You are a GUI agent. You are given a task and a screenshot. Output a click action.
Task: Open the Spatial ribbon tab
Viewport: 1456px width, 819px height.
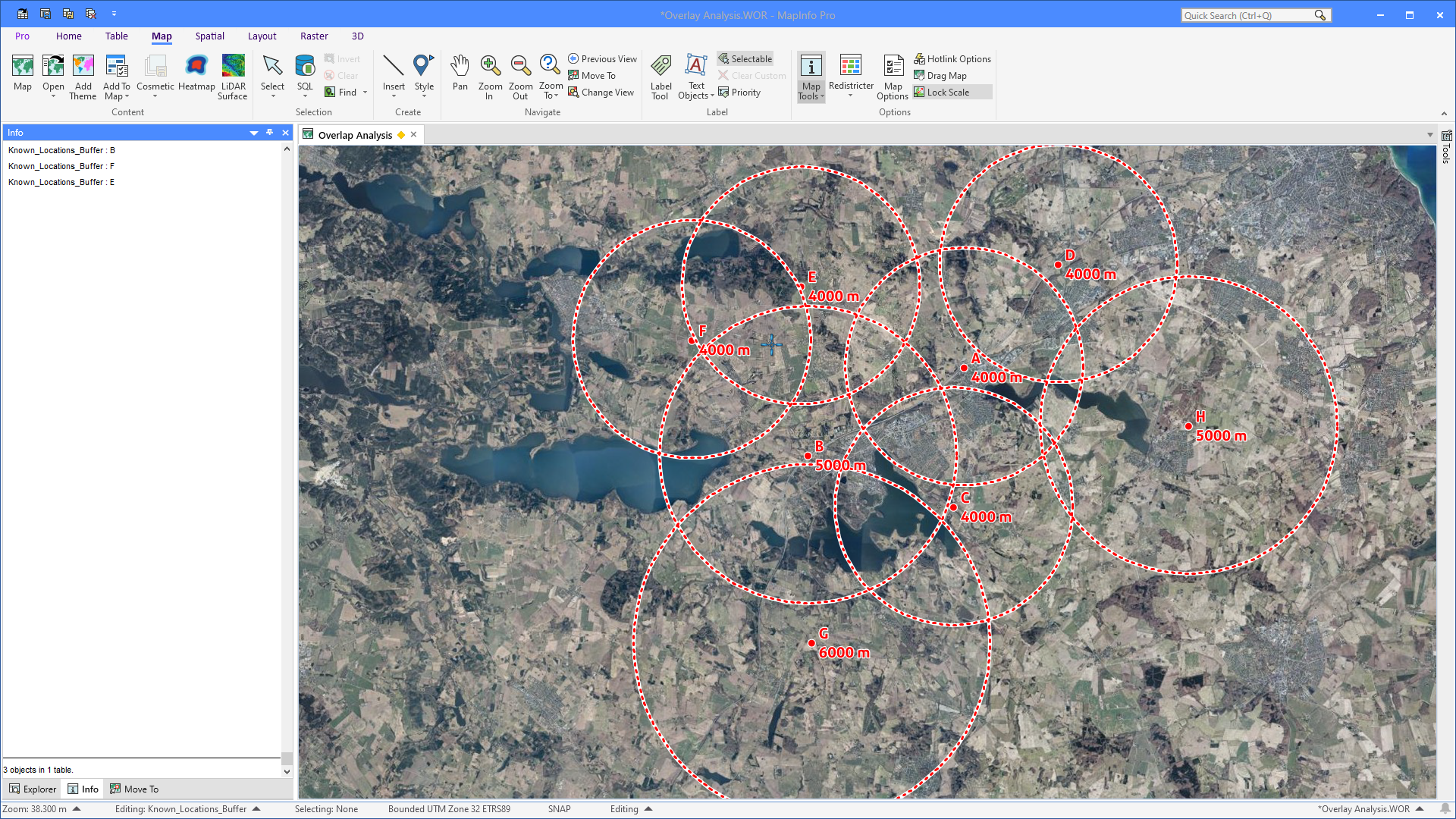[209, 36]
